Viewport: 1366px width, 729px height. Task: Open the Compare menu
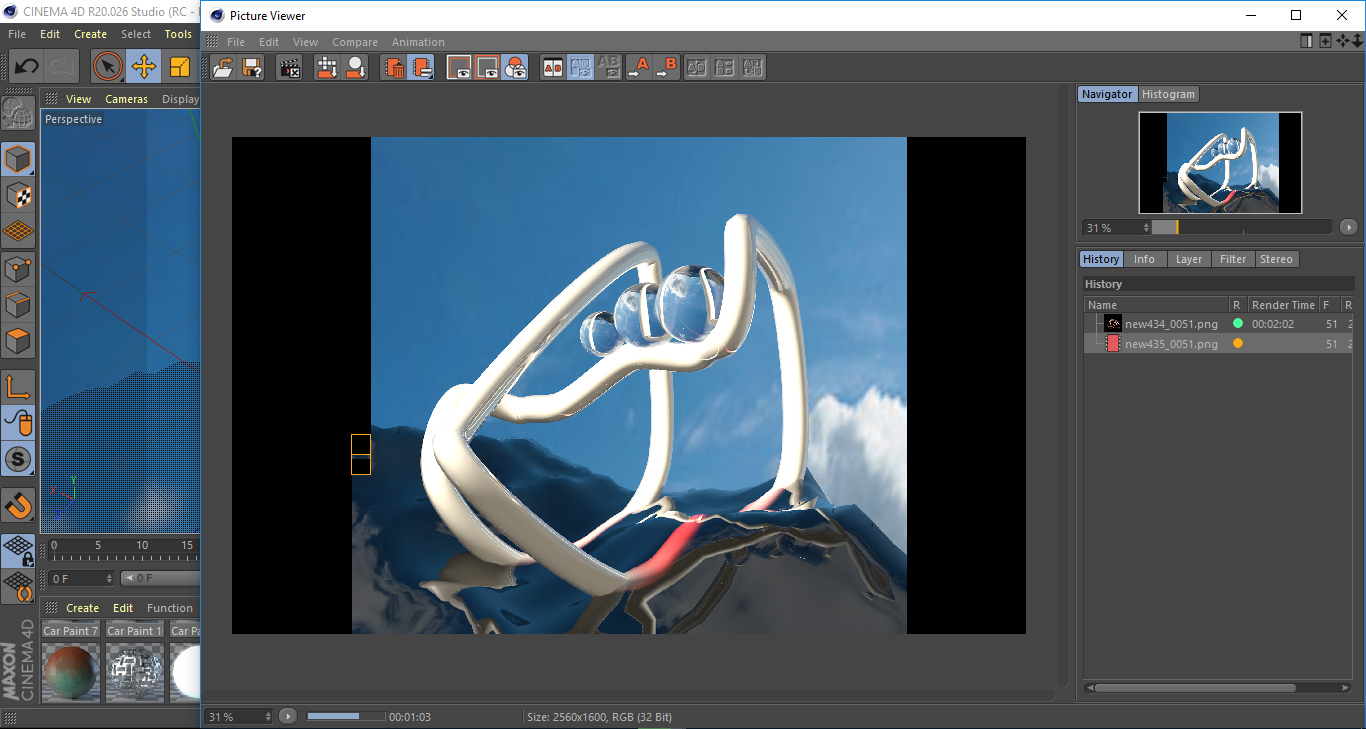coord(355,42)
